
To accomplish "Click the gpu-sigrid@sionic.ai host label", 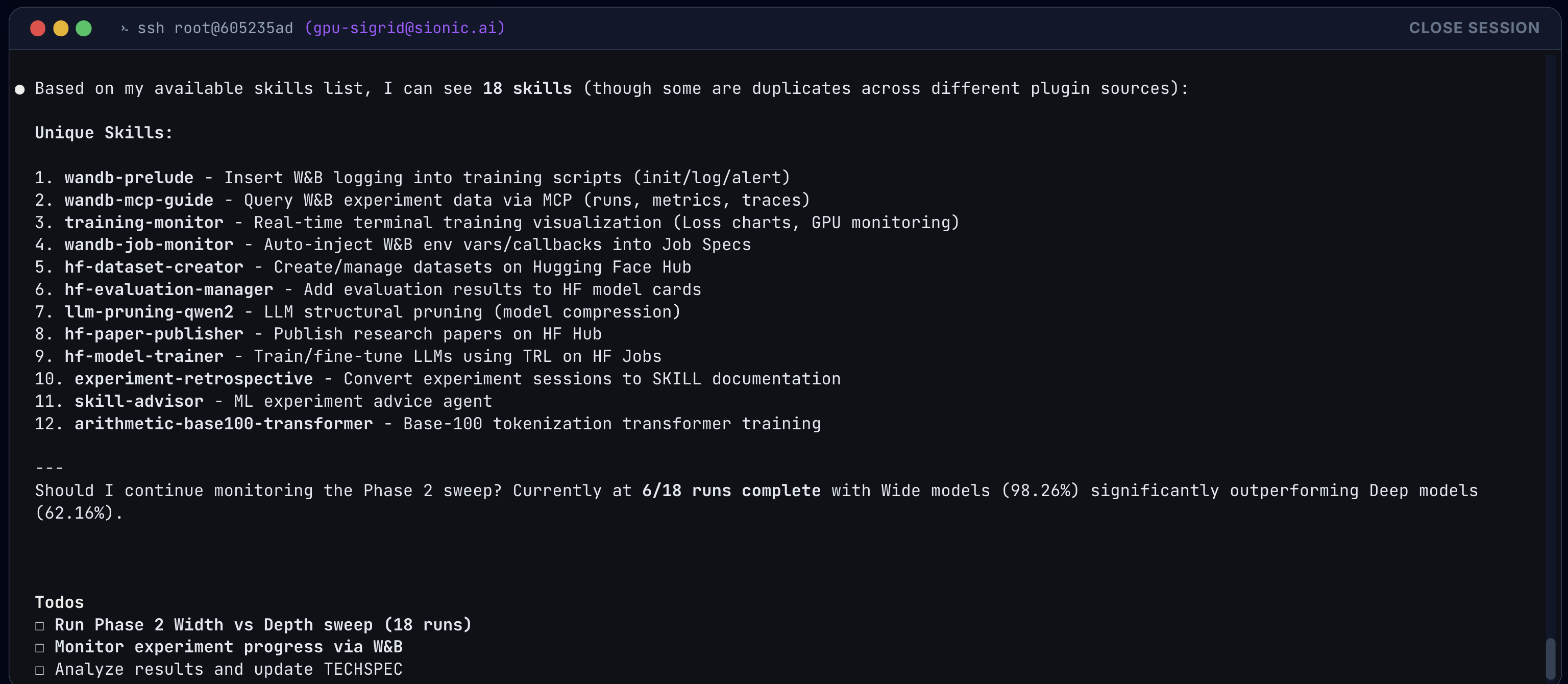I will [x=405, y=28].
